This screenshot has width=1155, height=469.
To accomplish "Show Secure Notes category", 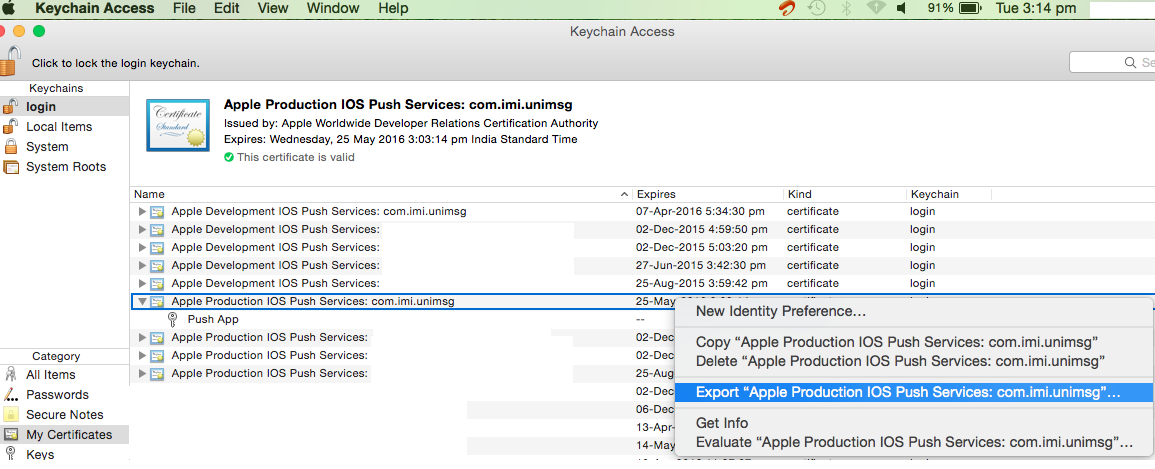I will 64,415.
